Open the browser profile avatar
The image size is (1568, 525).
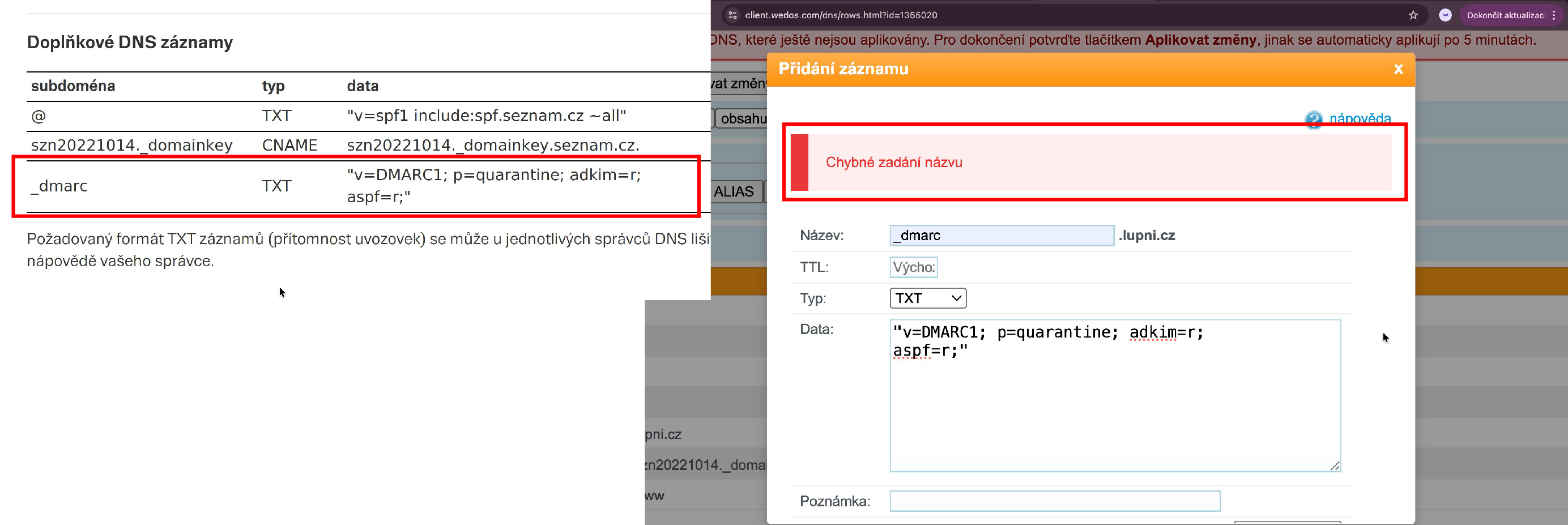[x=1445, y=15]
